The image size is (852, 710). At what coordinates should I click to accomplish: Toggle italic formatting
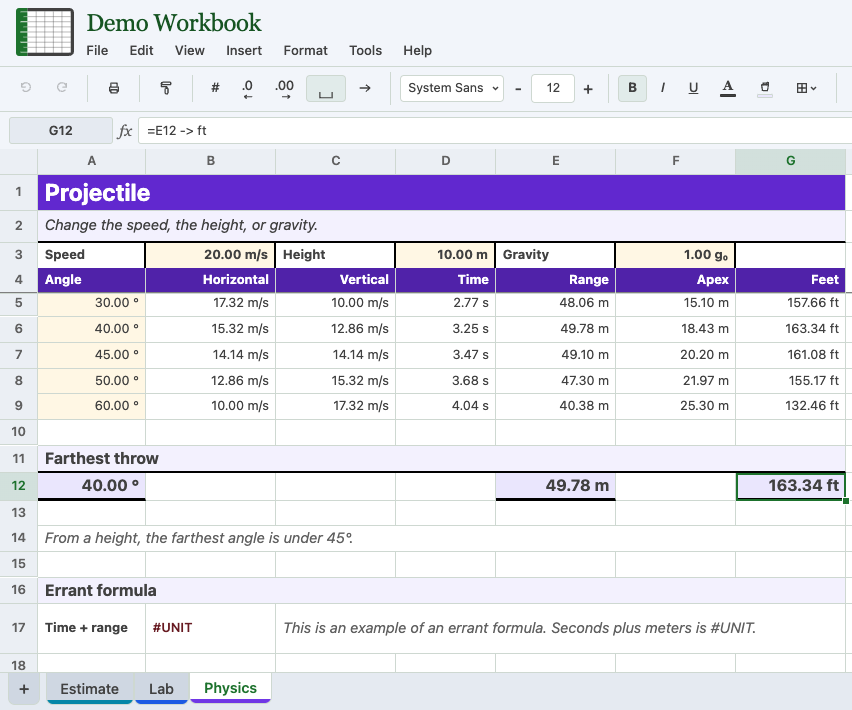coord(663,88)
